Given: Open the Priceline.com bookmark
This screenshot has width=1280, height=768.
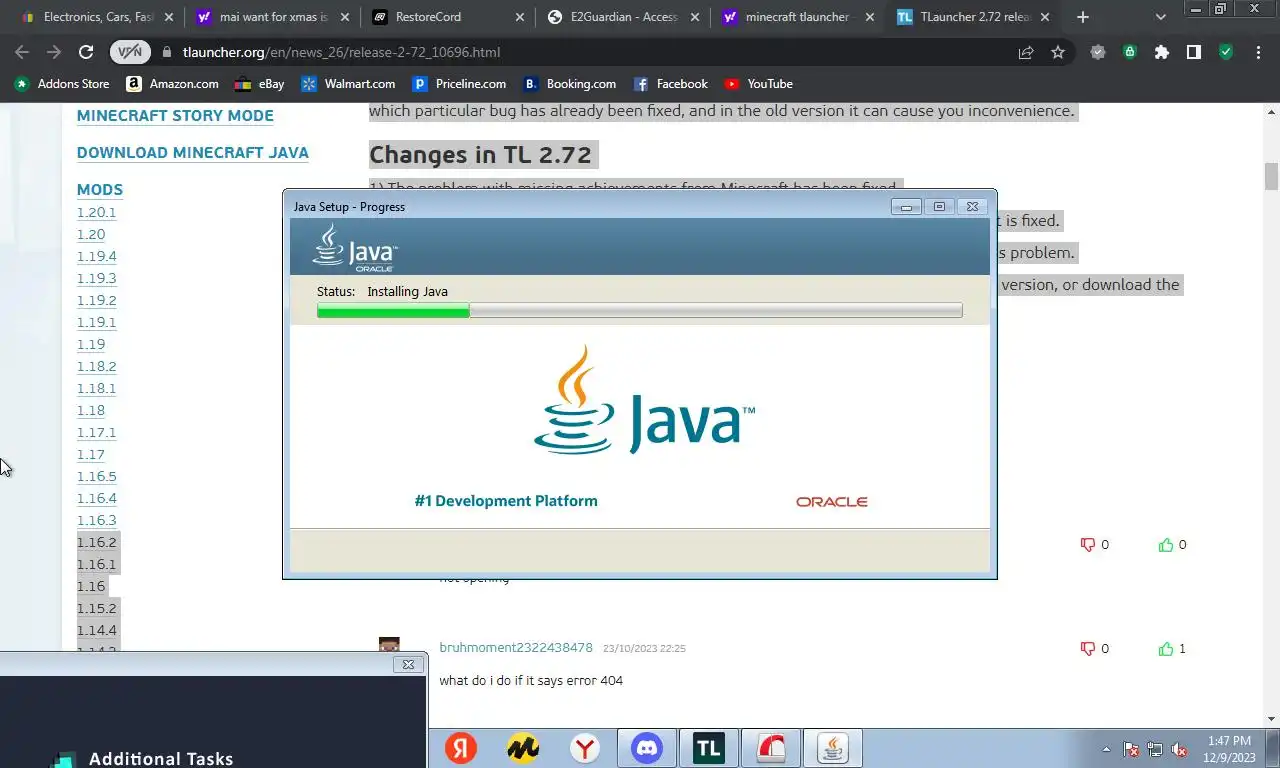Looking at the screenshot, I should point(460,84).
